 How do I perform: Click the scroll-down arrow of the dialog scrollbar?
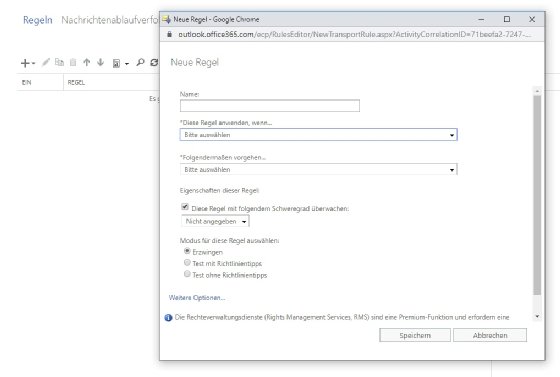tap(537, 316)
